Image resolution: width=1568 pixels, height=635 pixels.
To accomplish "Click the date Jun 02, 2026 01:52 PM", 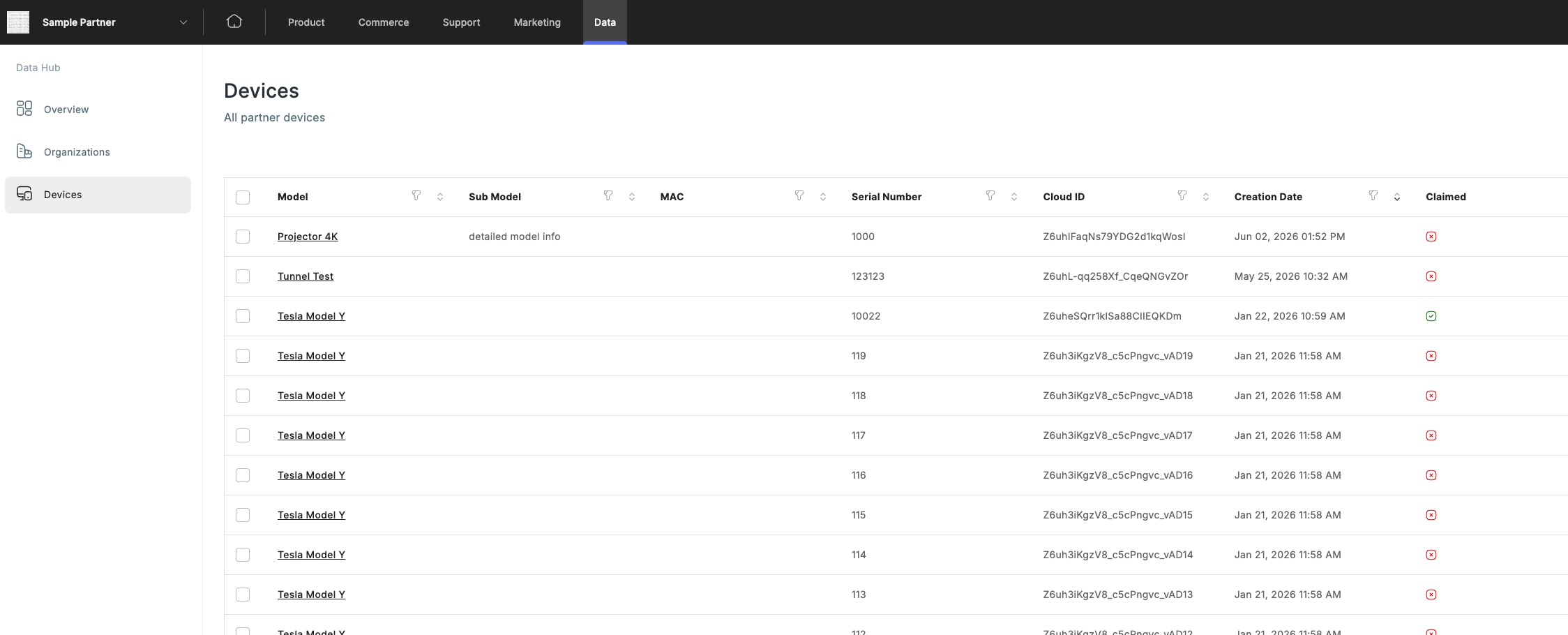I will [1290, 237].
